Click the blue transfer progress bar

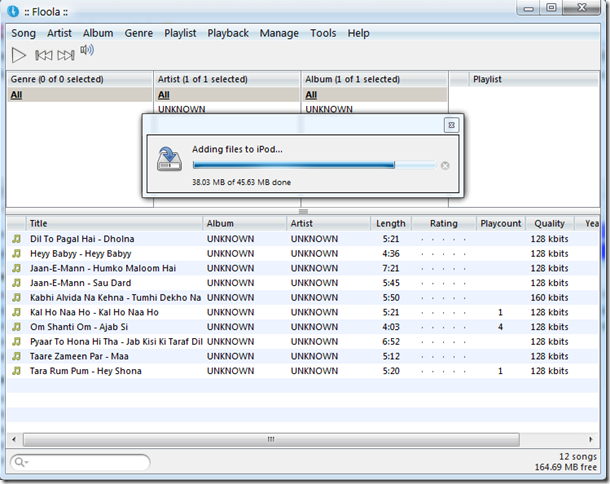click(x=314, y=165)
